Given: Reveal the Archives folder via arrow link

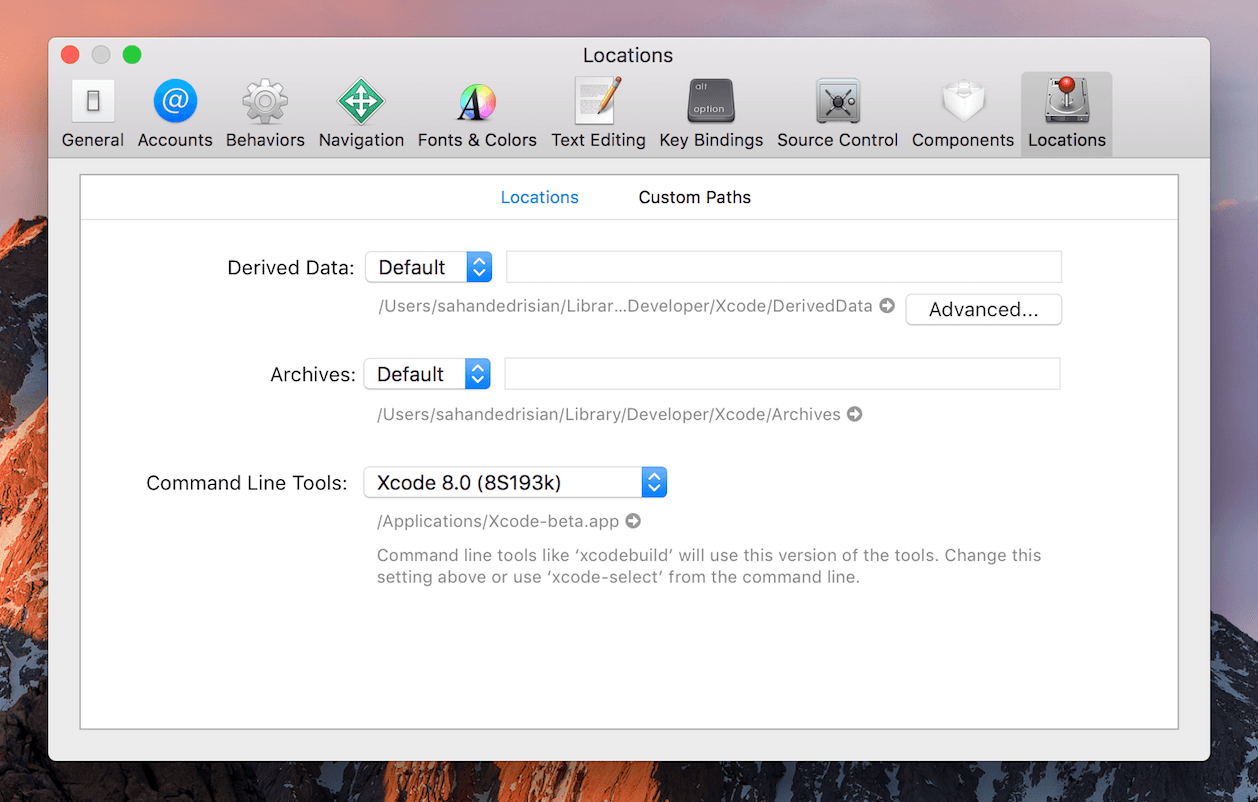Looking at the screenshot, I should [855, 414].
